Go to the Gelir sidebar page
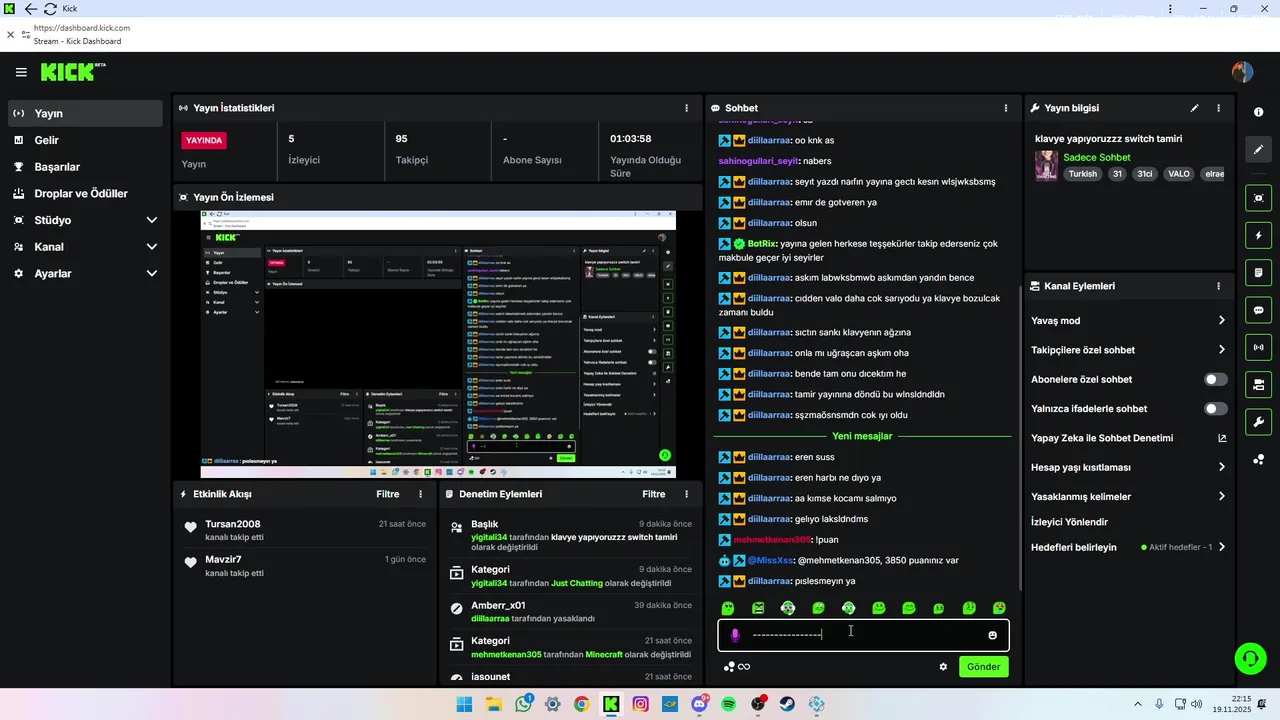Screen dimensions: 1280x720 tap(86, 140)
